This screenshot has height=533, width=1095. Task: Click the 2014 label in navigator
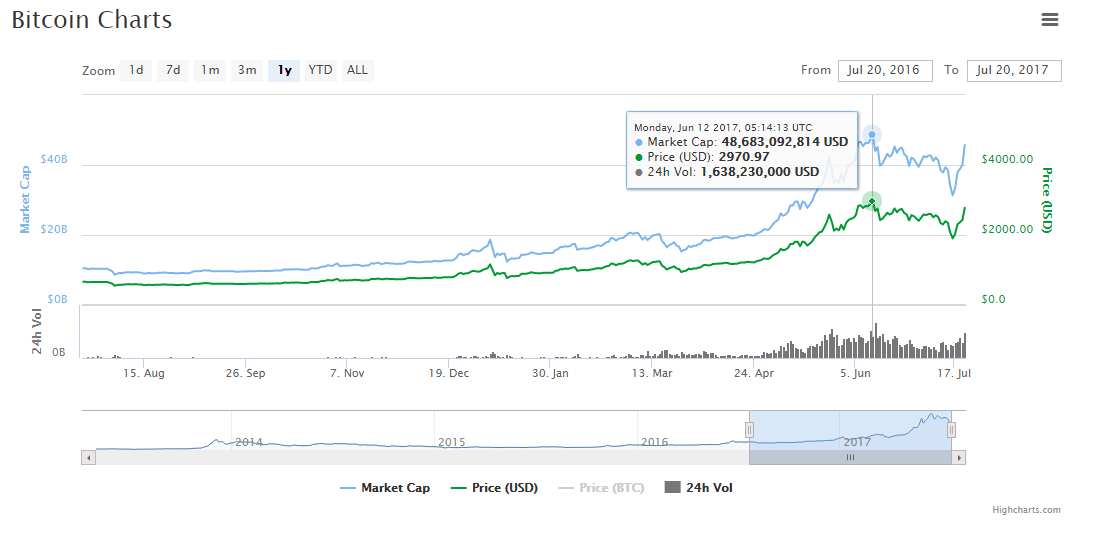click(249, 442)
